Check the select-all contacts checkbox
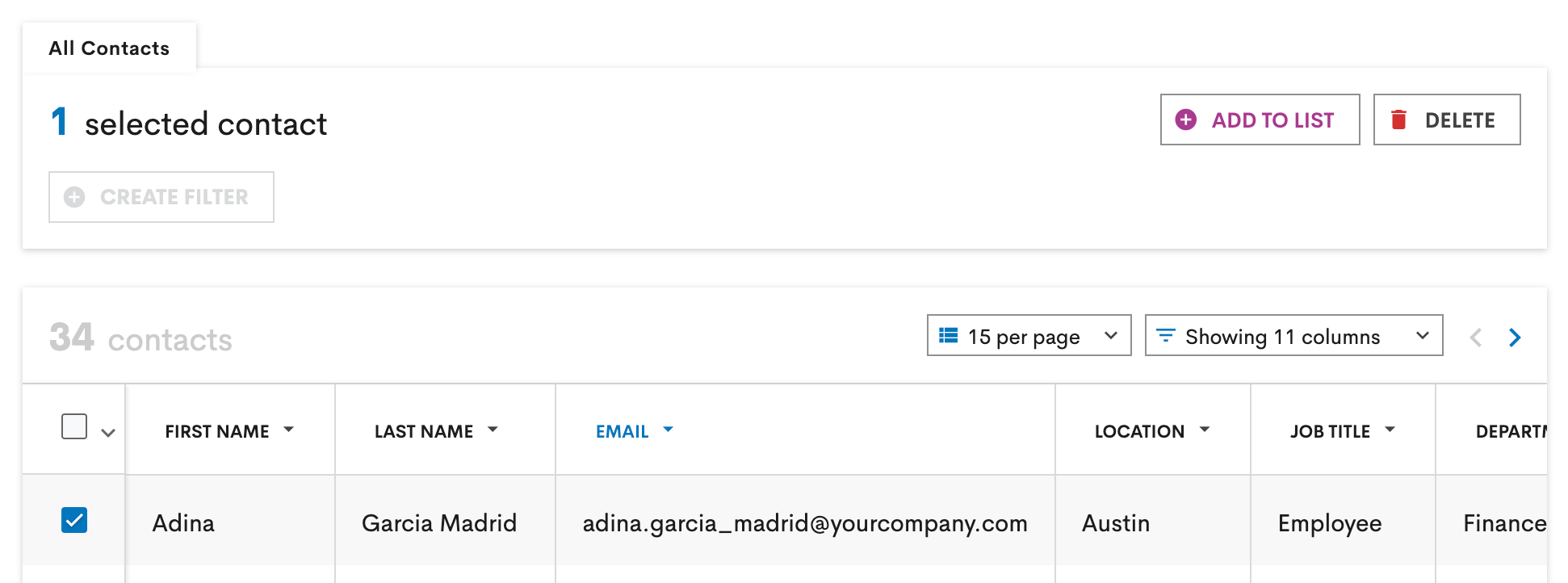The image size is (1568, 583). (x=74, y=426)
